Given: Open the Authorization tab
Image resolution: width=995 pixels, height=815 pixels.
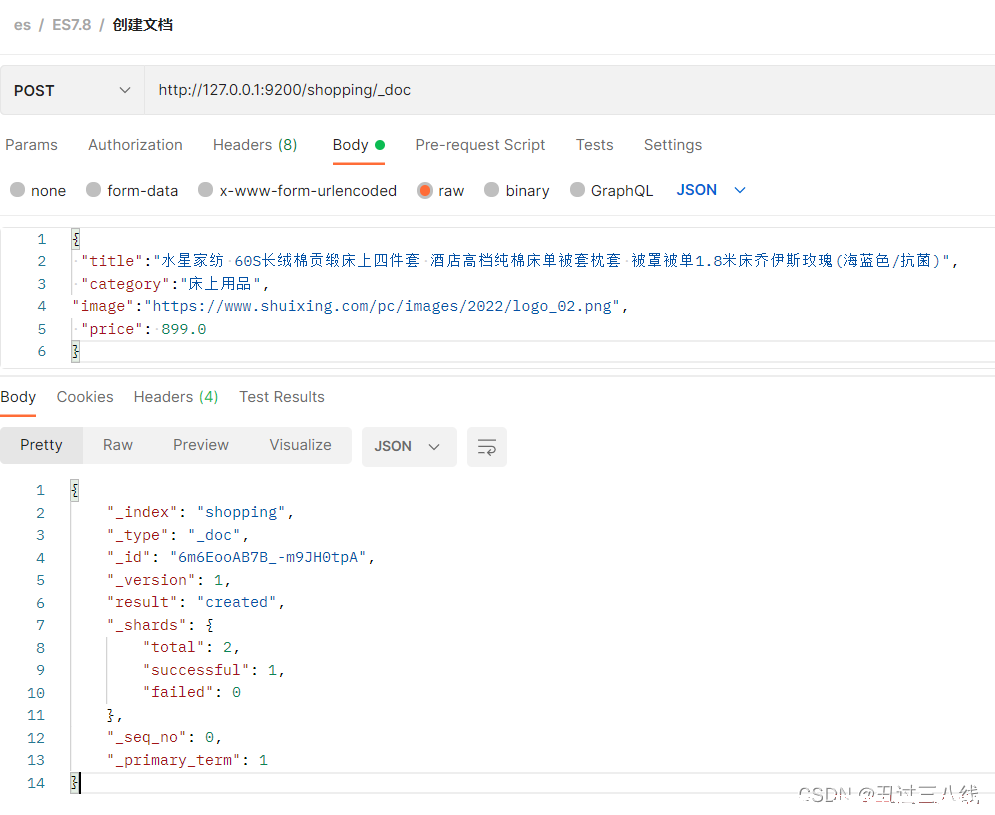Looking at the screenshot, I should [x=135, y=145].
